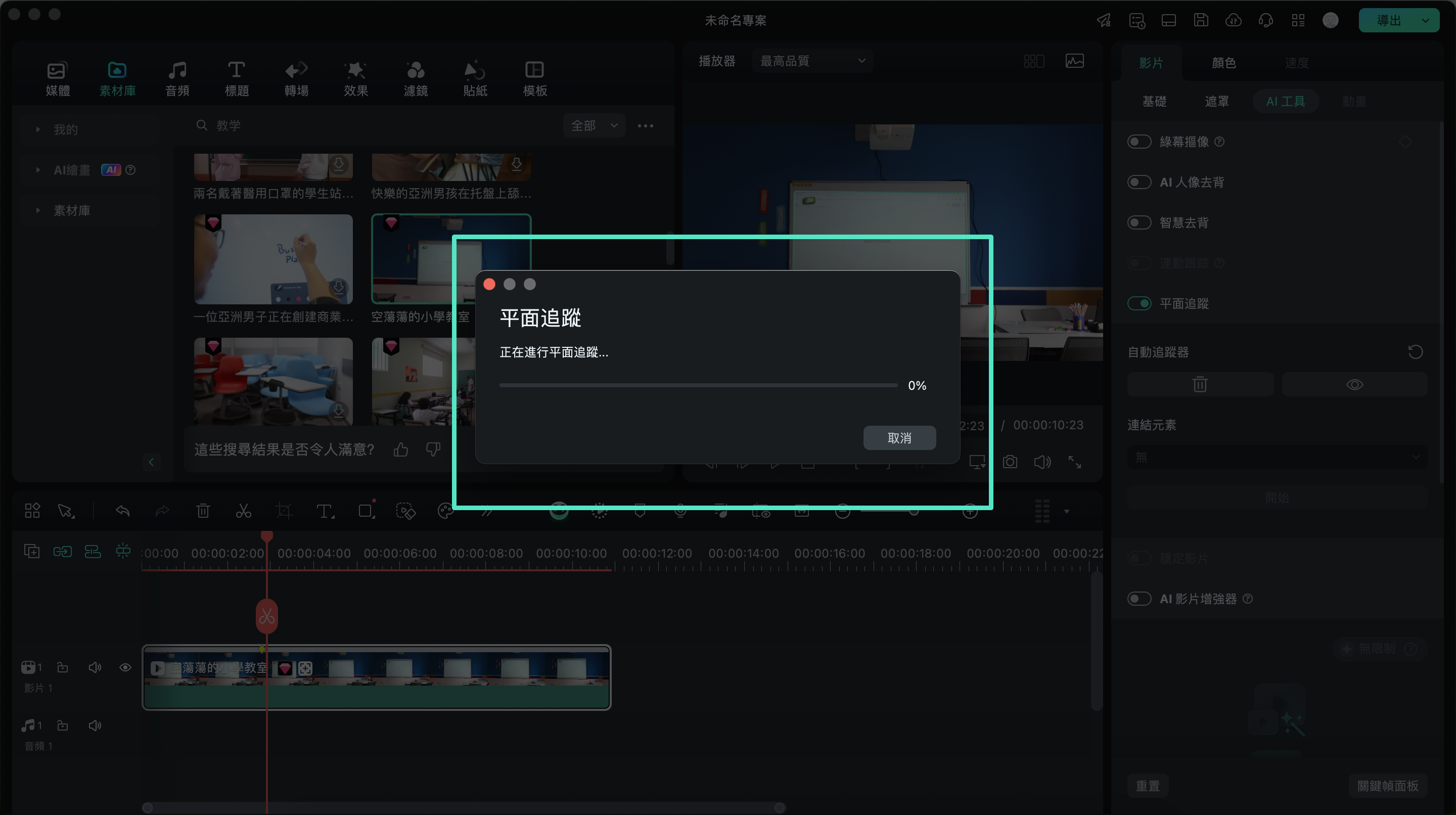Toggle the AI 人像去背 switch

(x=1139, y=182)
